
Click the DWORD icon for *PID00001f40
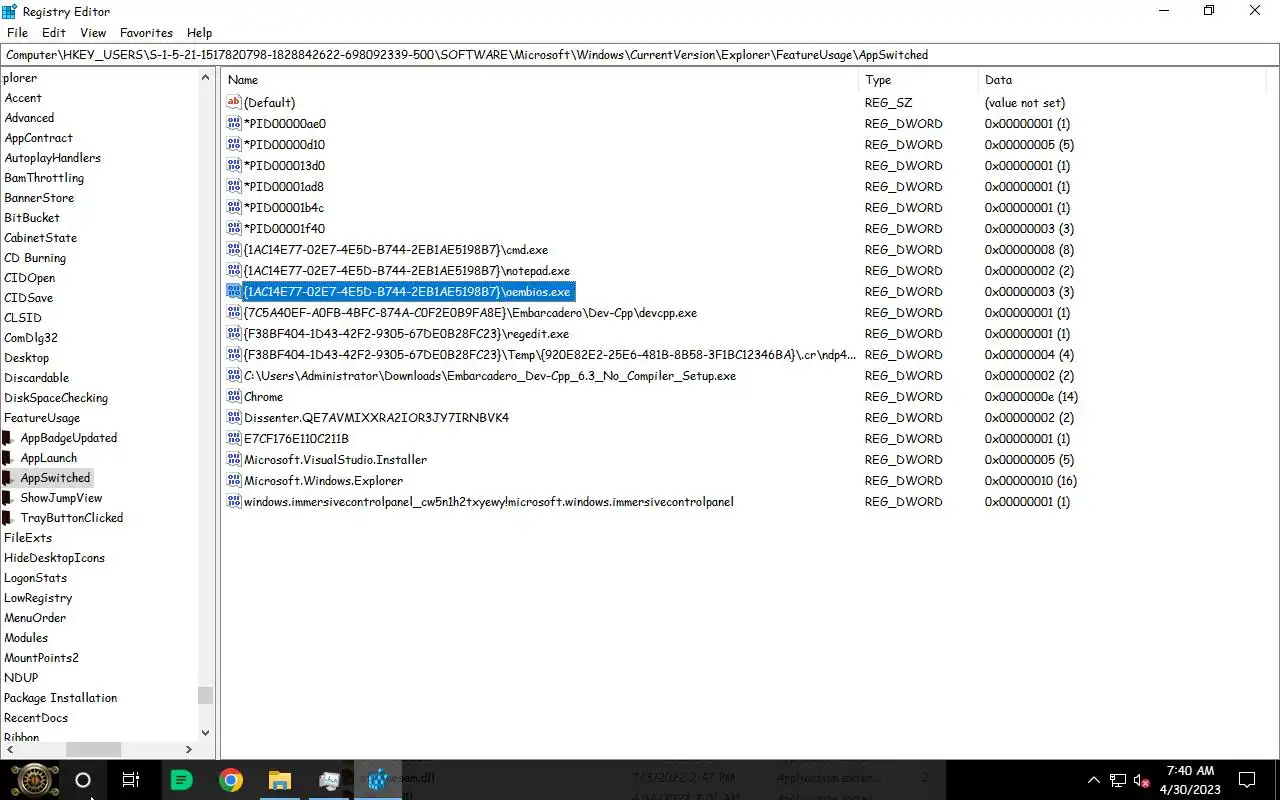click(x=234, y=228)
